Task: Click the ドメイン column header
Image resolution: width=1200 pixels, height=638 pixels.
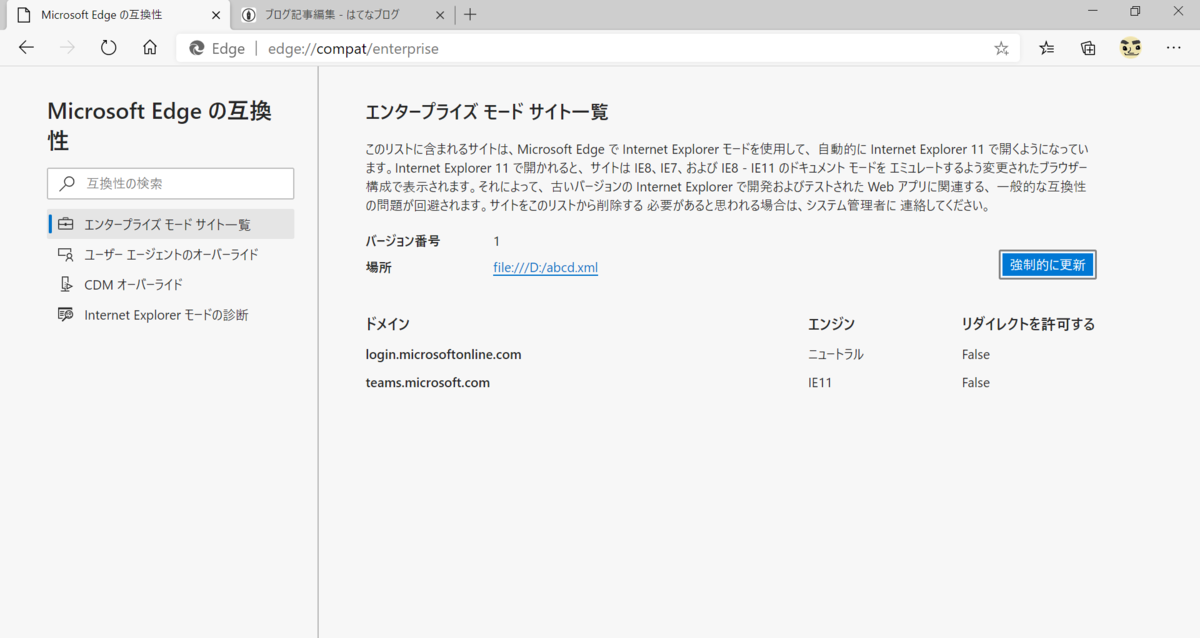Action: (x=388, y=324)
